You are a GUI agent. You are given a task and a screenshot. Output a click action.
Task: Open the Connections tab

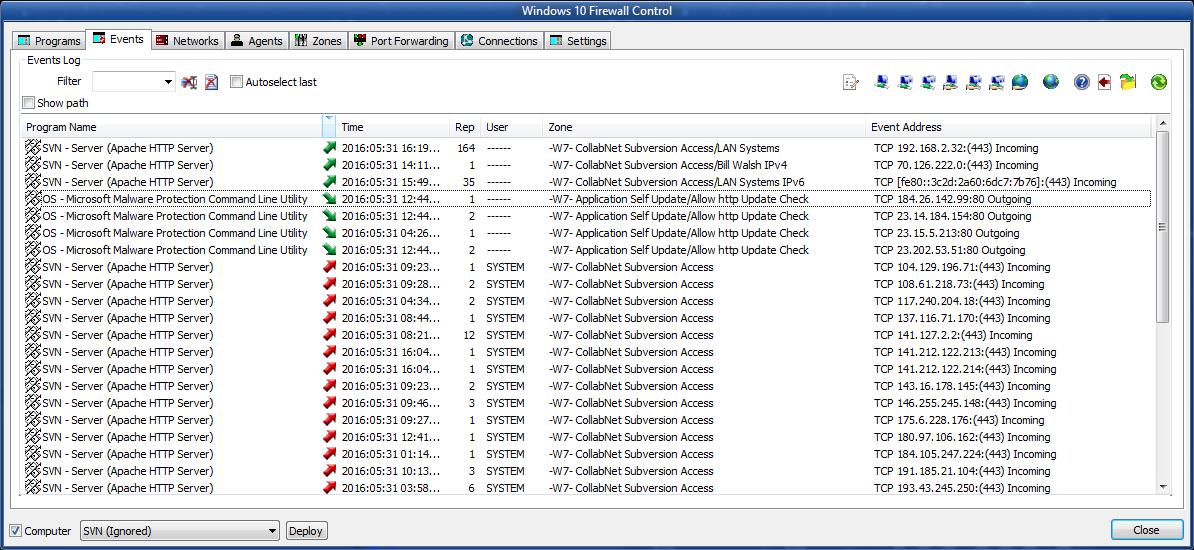point(500,40)
